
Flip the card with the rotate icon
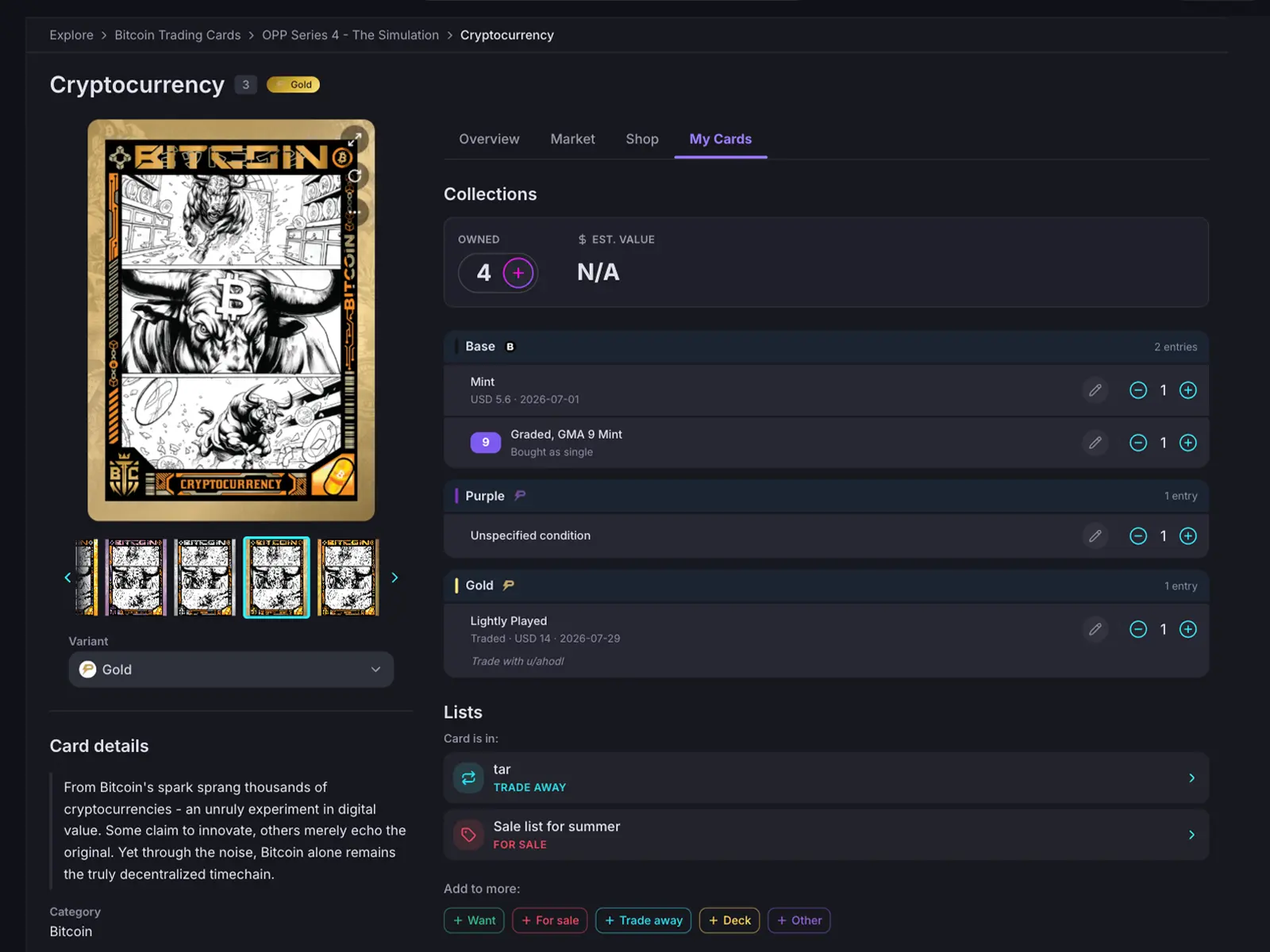pos(355,175)
